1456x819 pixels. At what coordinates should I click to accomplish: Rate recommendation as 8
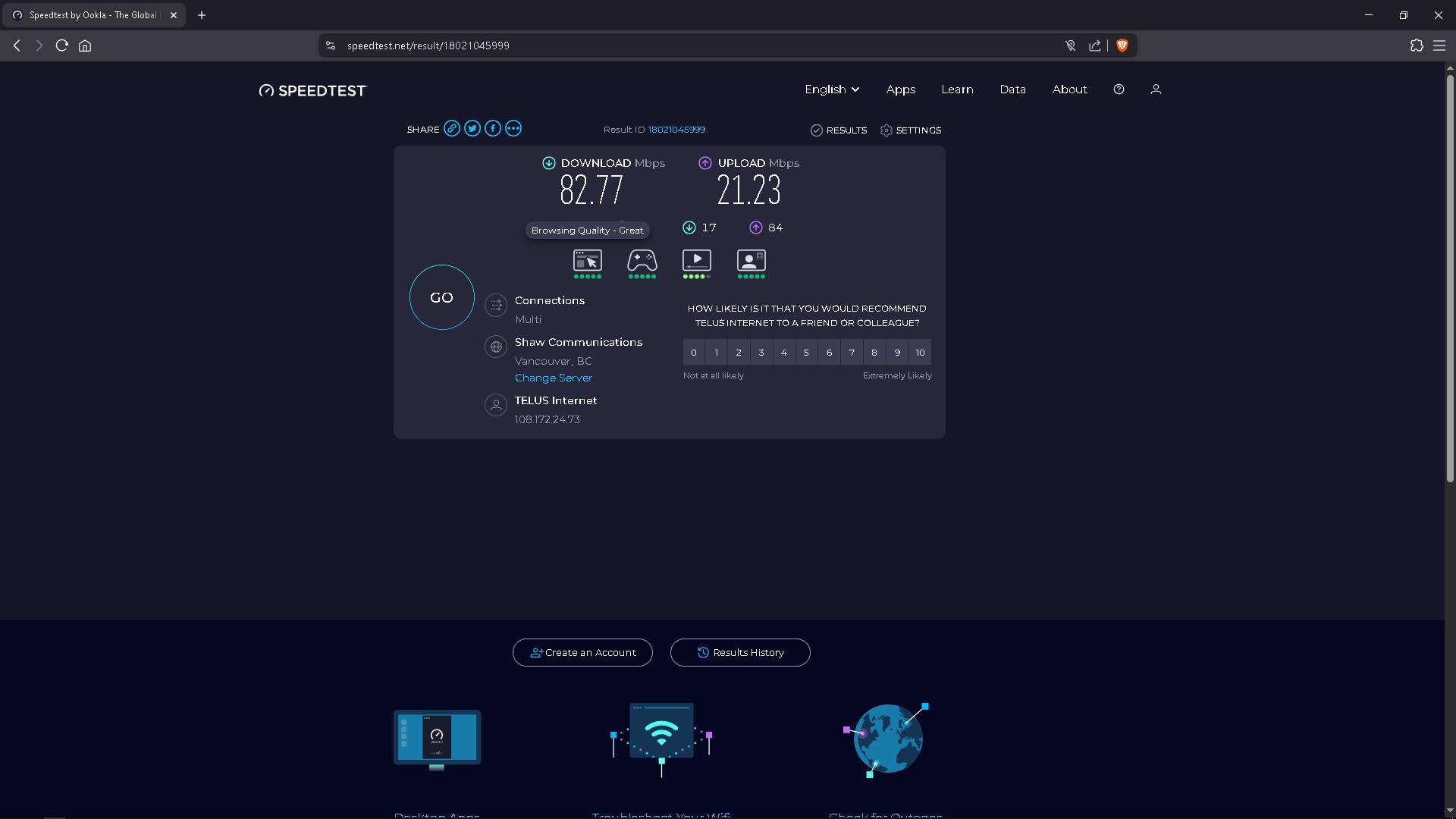(x=874, y=353)
